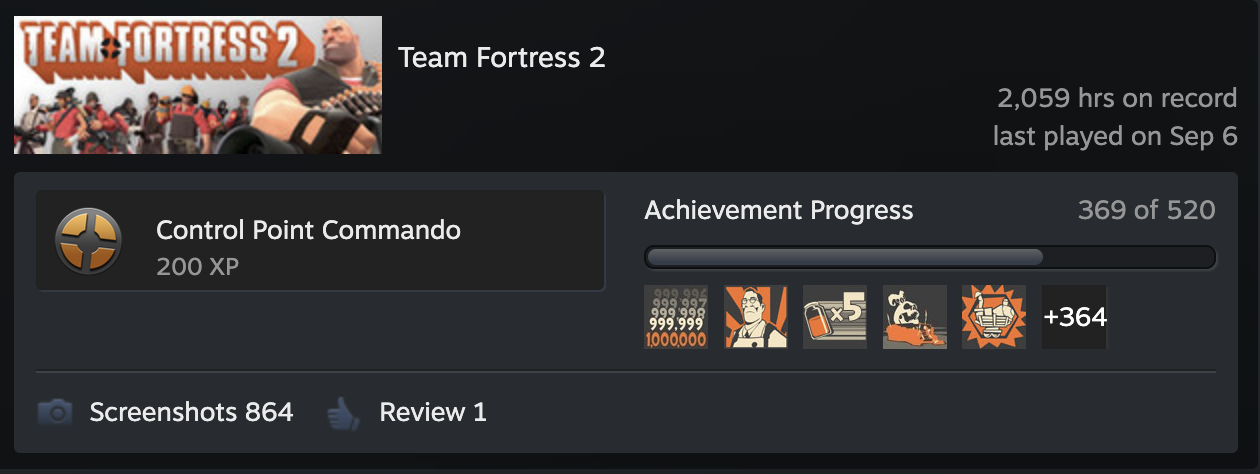Open the Screenshots 864 link
Image resolution: width=1260 pixels, height=474 pixels.
pos(191,412)
